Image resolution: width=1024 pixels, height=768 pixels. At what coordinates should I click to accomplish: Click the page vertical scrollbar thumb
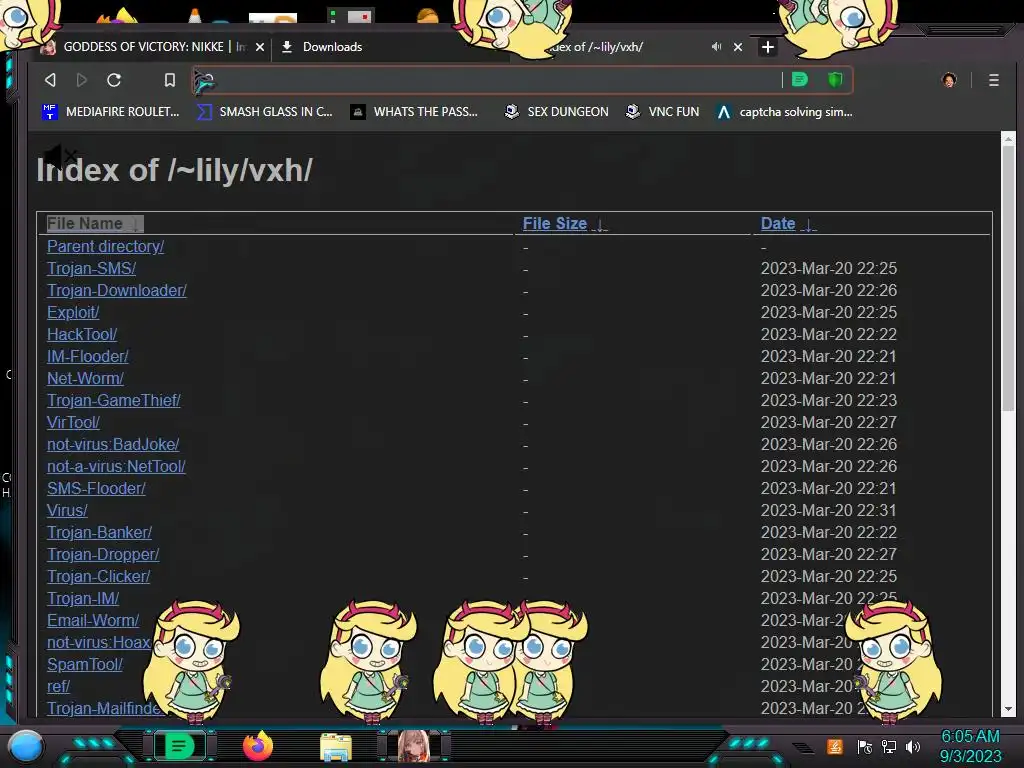pyautogui.click(x=1008, y=278)
